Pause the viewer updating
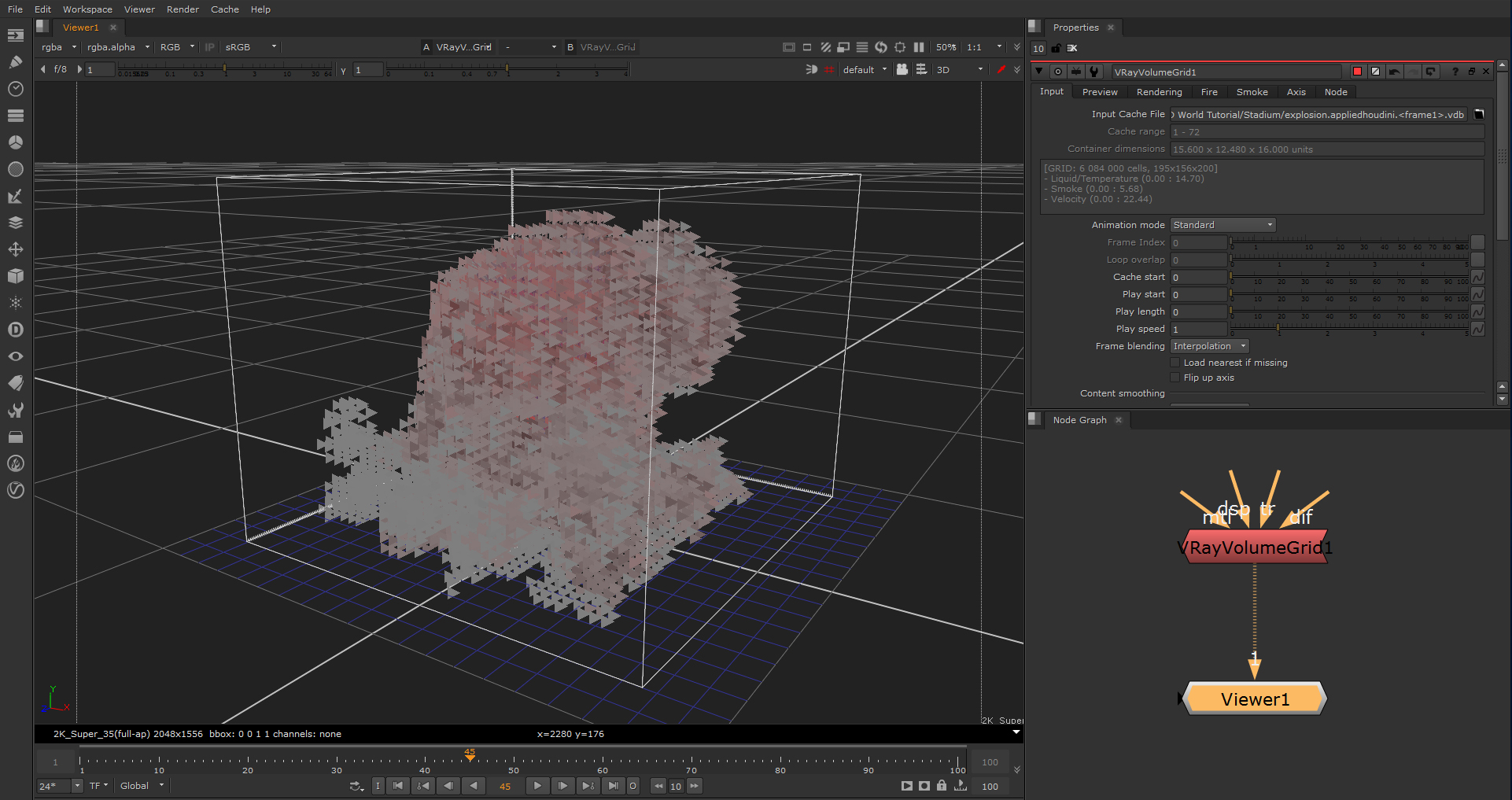Screen dimensions: 1512x800 (x=919, y=47)
